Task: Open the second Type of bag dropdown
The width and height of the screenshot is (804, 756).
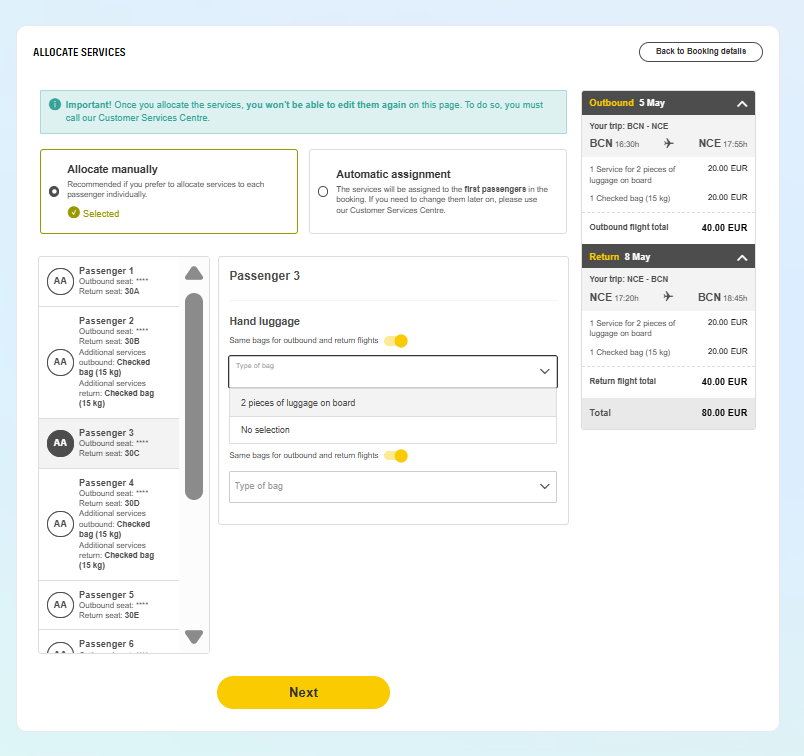Action: 392,486
